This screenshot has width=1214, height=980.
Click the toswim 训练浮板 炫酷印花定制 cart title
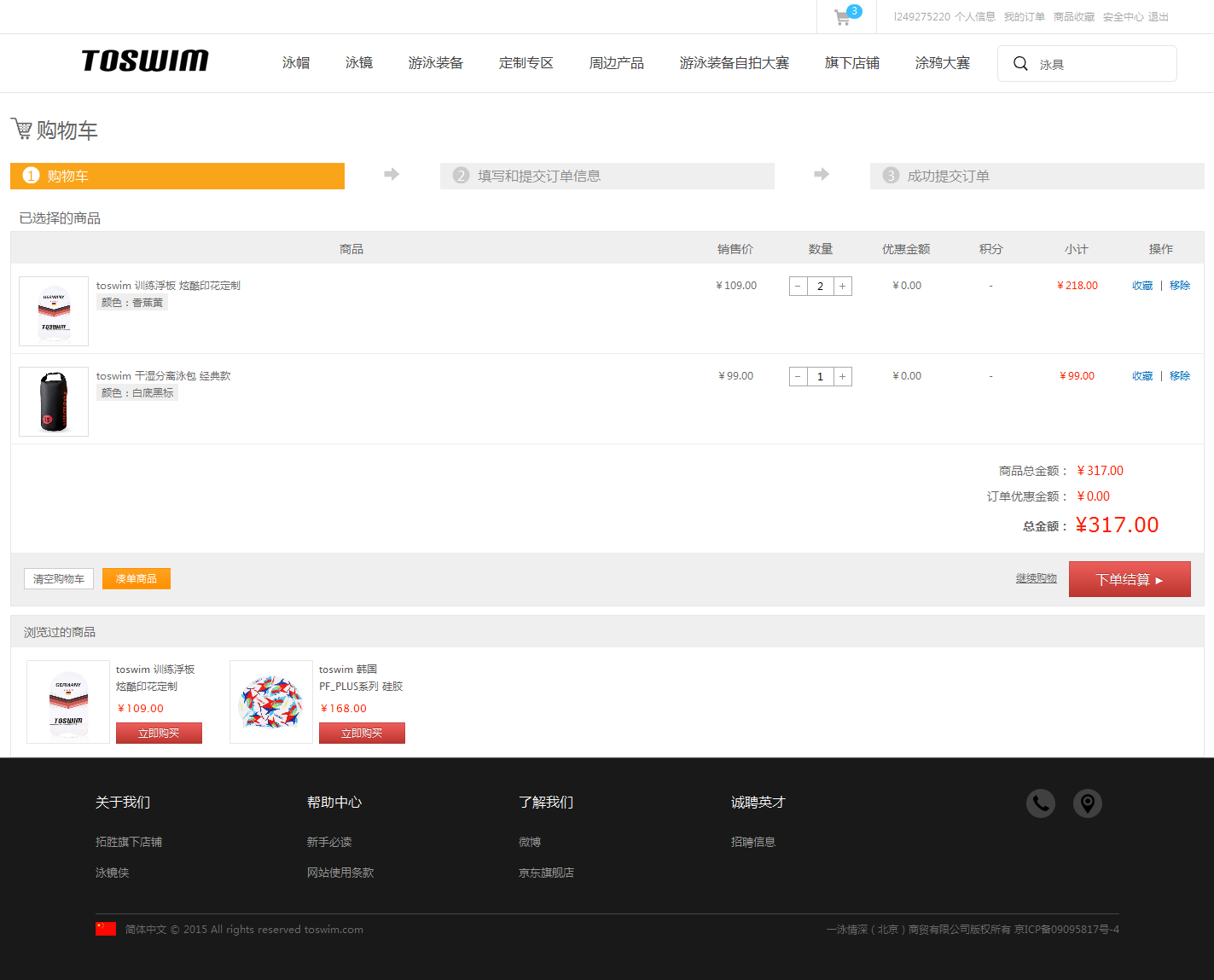tap(168, 286)
